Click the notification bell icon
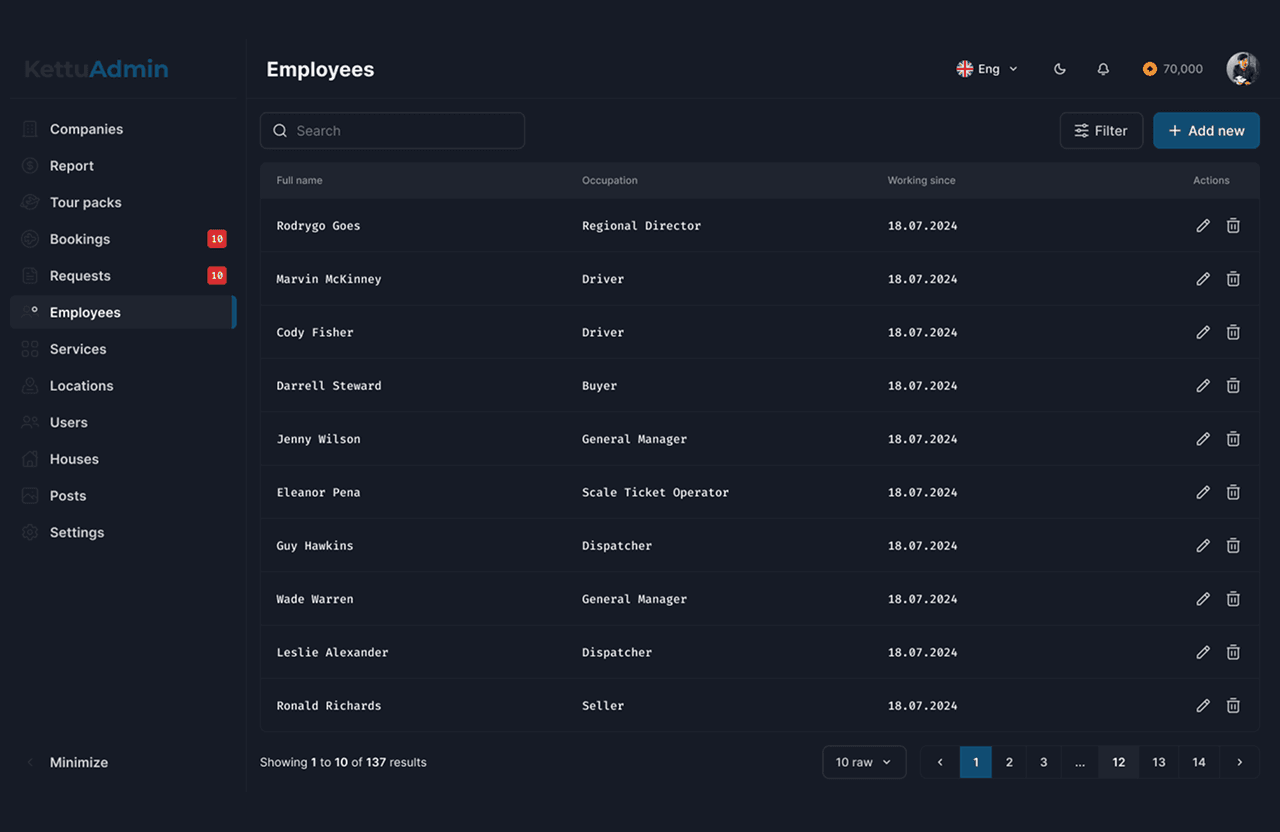This screenshot has width=1280, height=832. [x=1103, y=69]
